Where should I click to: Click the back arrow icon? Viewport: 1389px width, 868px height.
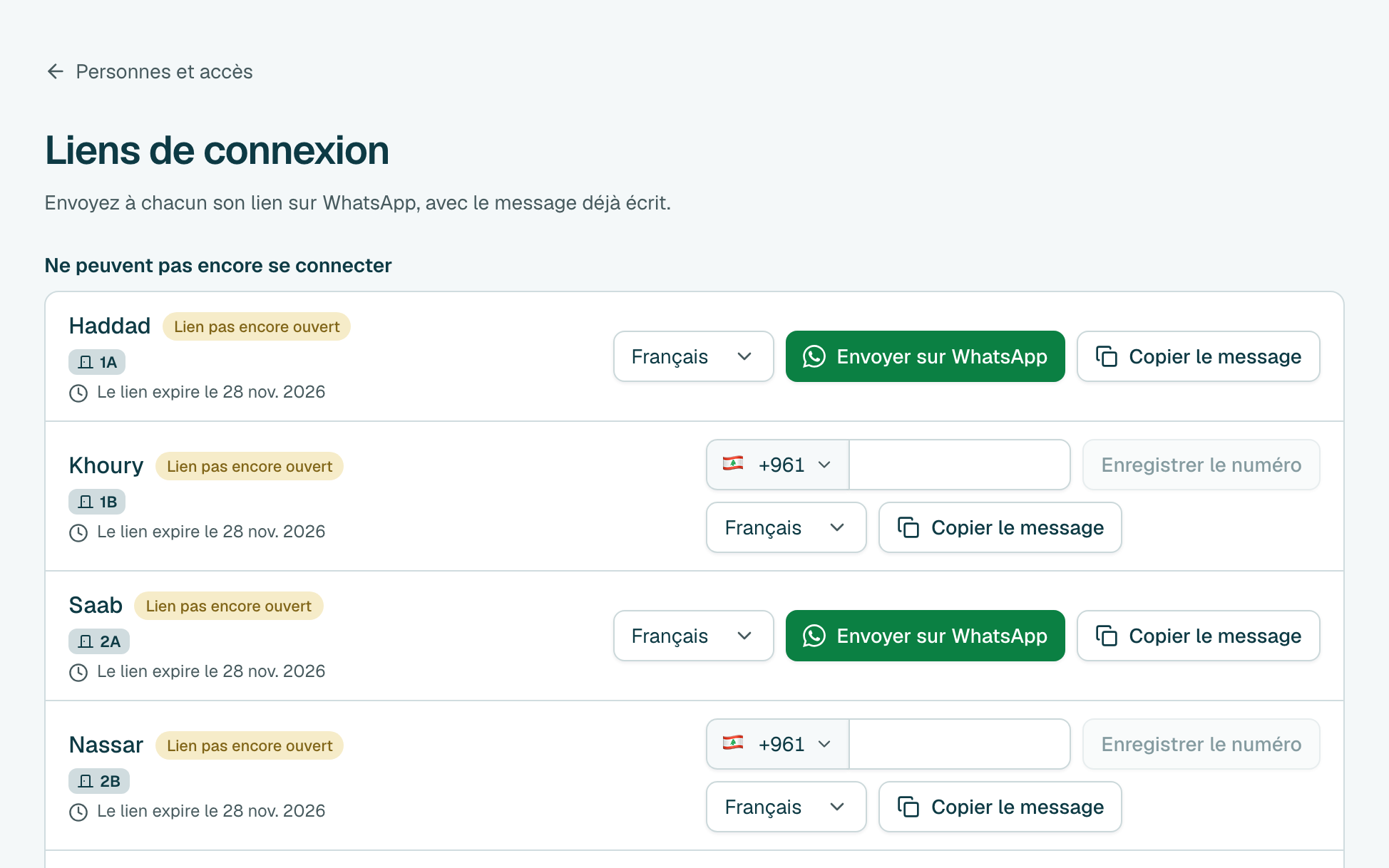(56, 71)
